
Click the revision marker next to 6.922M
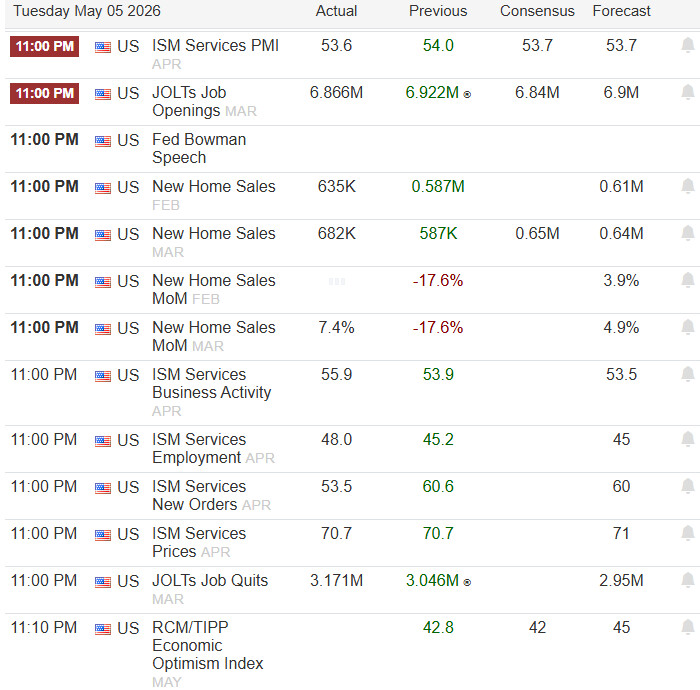click(467, 94)
